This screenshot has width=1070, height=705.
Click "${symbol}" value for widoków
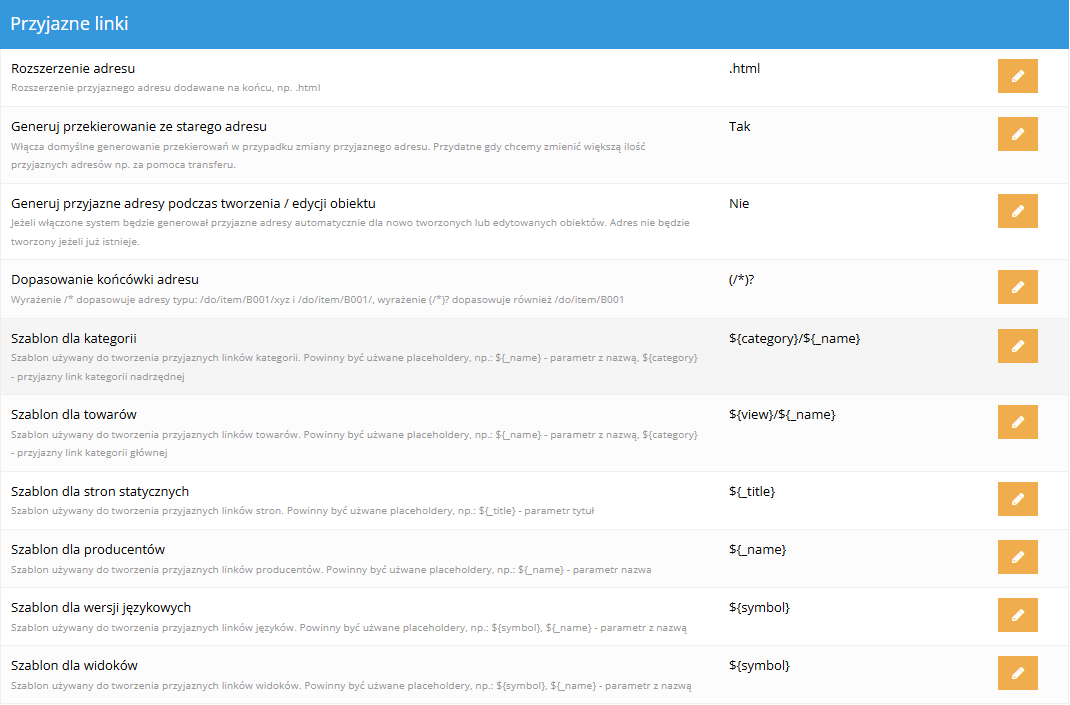tap(759, 665)
